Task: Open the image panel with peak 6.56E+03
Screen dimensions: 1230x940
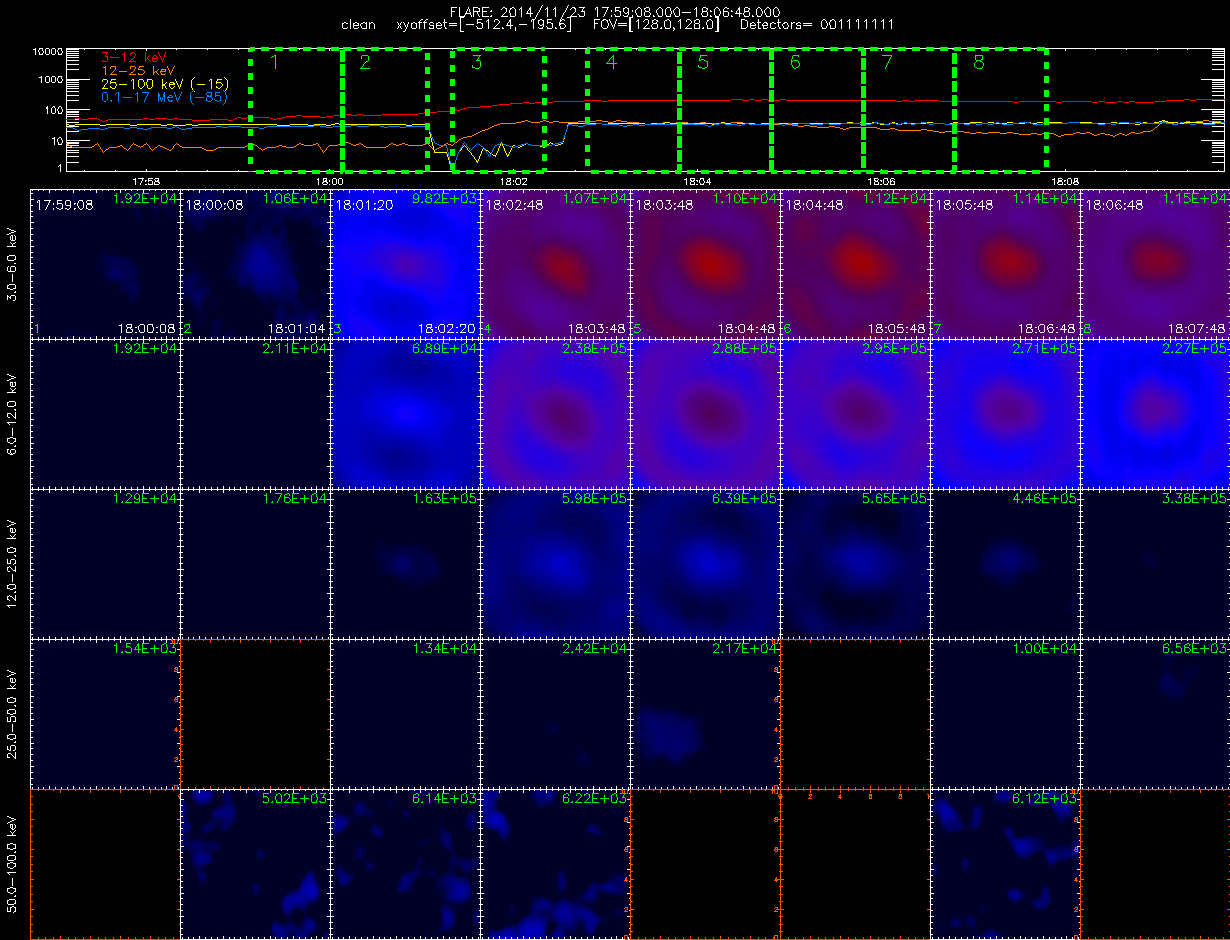Action: 1155,712
